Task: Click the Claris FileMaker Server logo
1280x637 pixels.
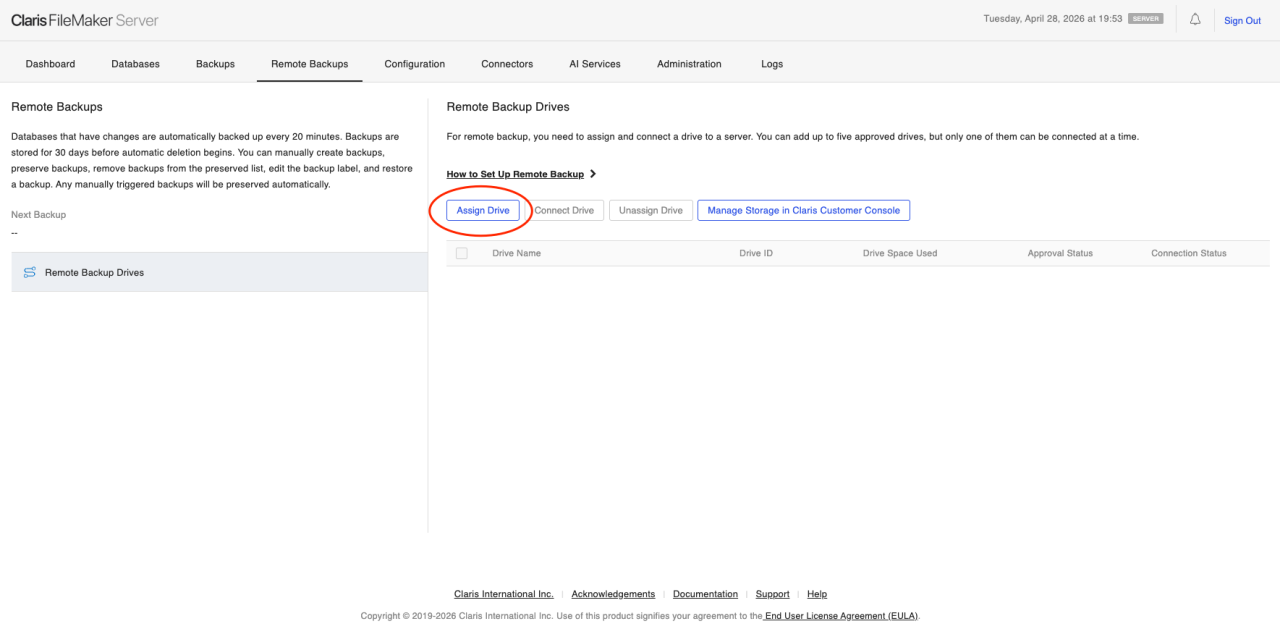Action: [85, 20]
